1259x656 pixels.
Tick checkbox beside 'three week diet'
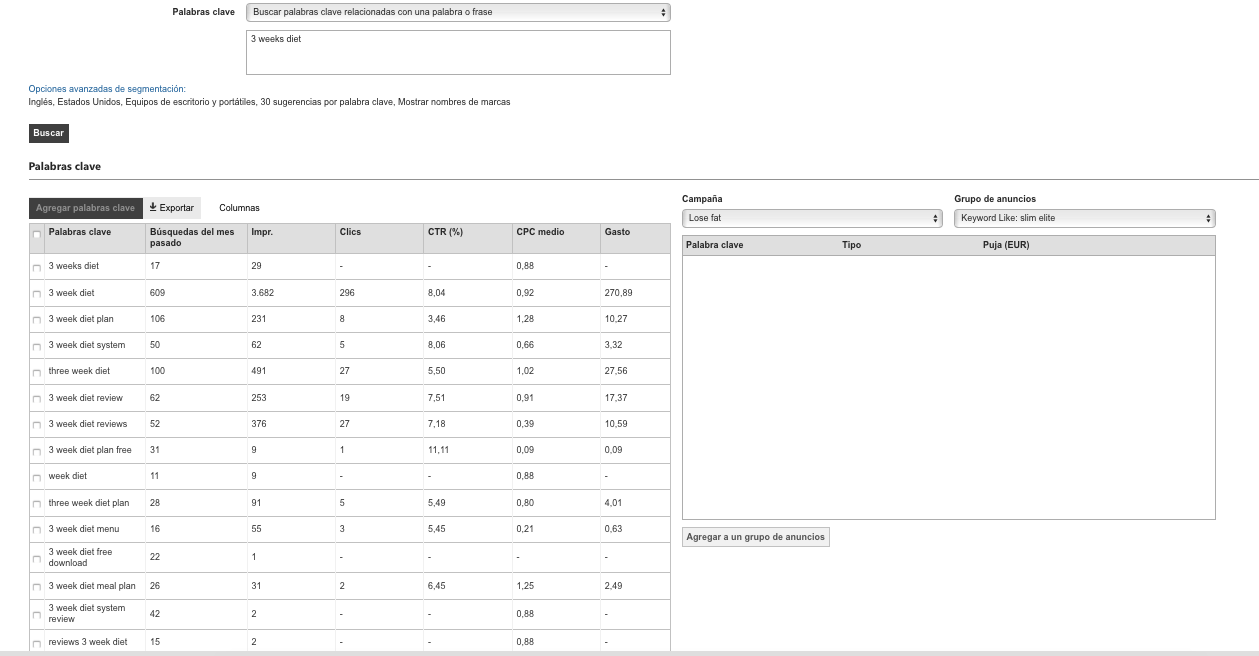coord(37,372)
